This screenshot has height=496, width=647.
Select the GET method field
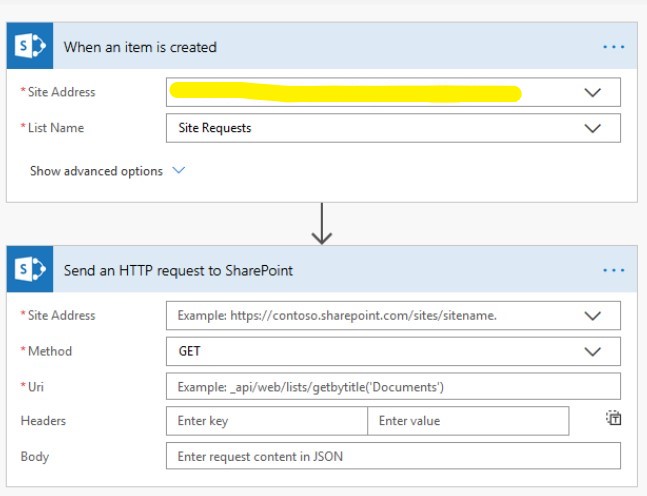click(393, 352)
